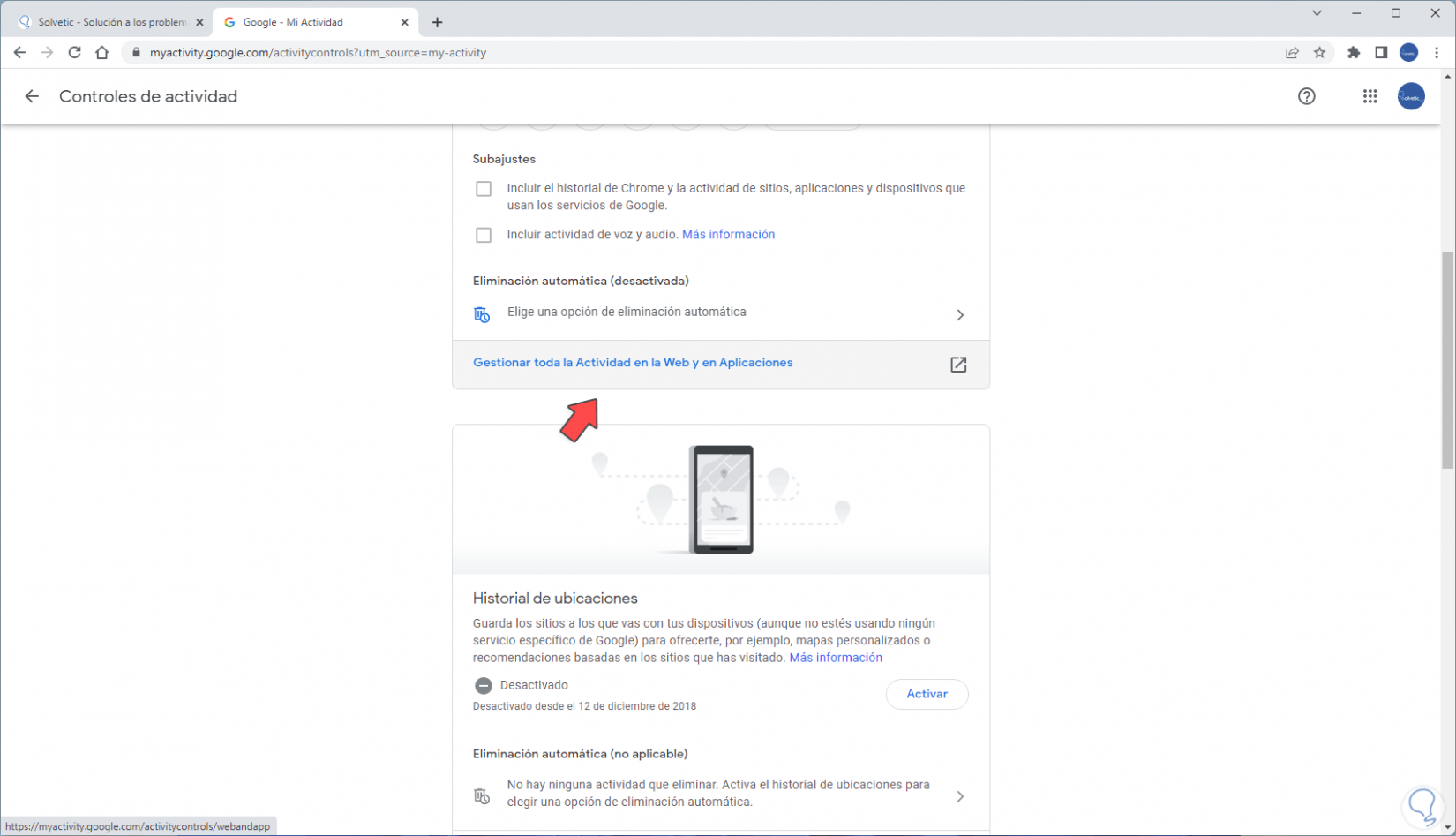
Task: Close the Google - Mi Actividad tab
Action: click(405, 22)
